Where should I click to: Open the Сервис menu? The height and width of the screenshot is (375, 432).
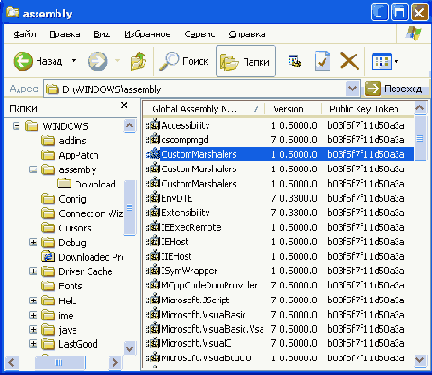200,34
